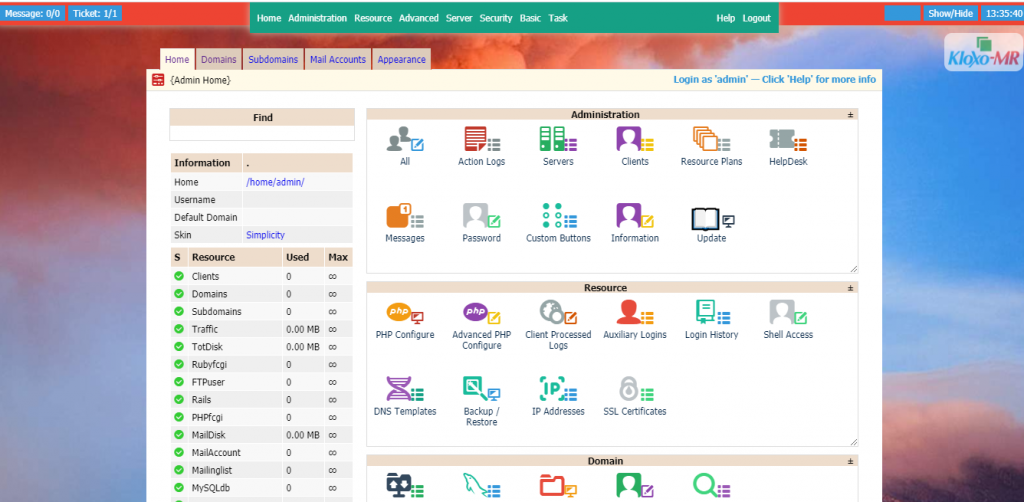The width and height of the screenshot is (1024, 502).
Task: Collapse the Administration section with ± toggle
Action: (851, 115)
